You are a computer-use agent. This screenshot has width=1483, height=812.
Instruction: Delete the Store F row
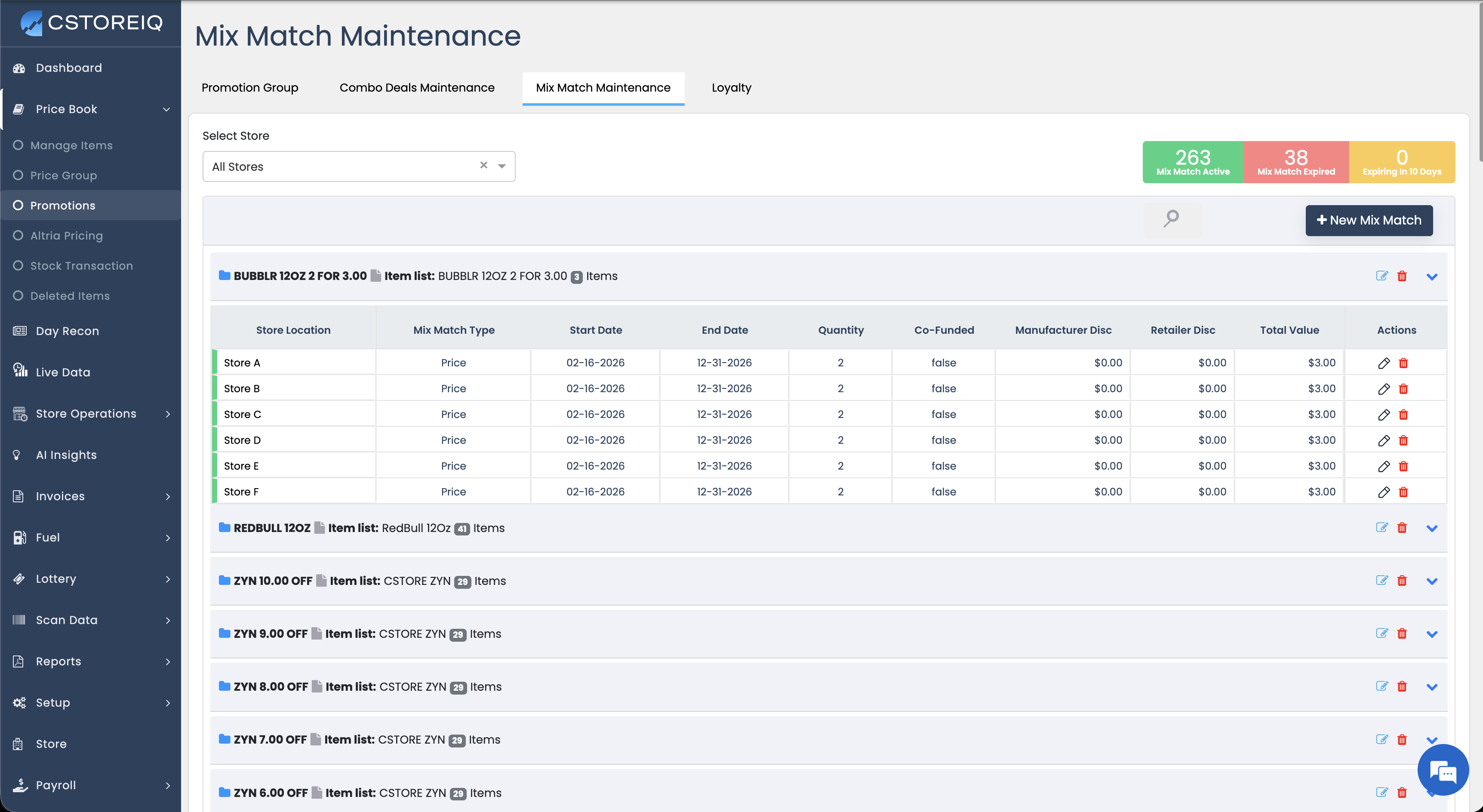pyautogui.click(x=1403, y=492)
